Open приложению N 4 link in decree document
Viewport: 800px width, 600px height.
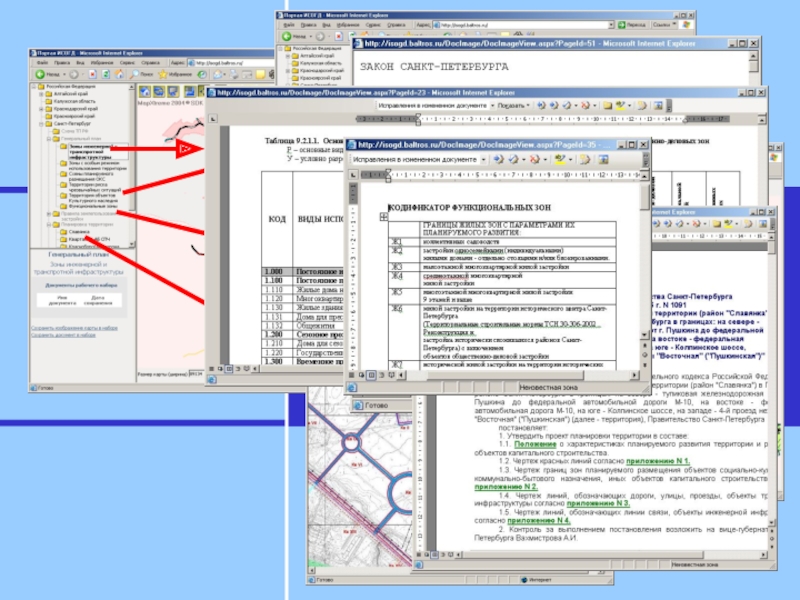click(539, 520)
